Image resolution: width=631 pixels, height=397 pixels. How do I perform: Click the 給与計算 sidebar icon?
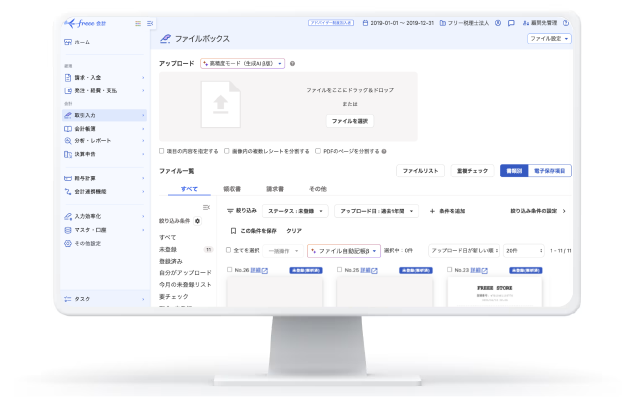pos(68,178)
